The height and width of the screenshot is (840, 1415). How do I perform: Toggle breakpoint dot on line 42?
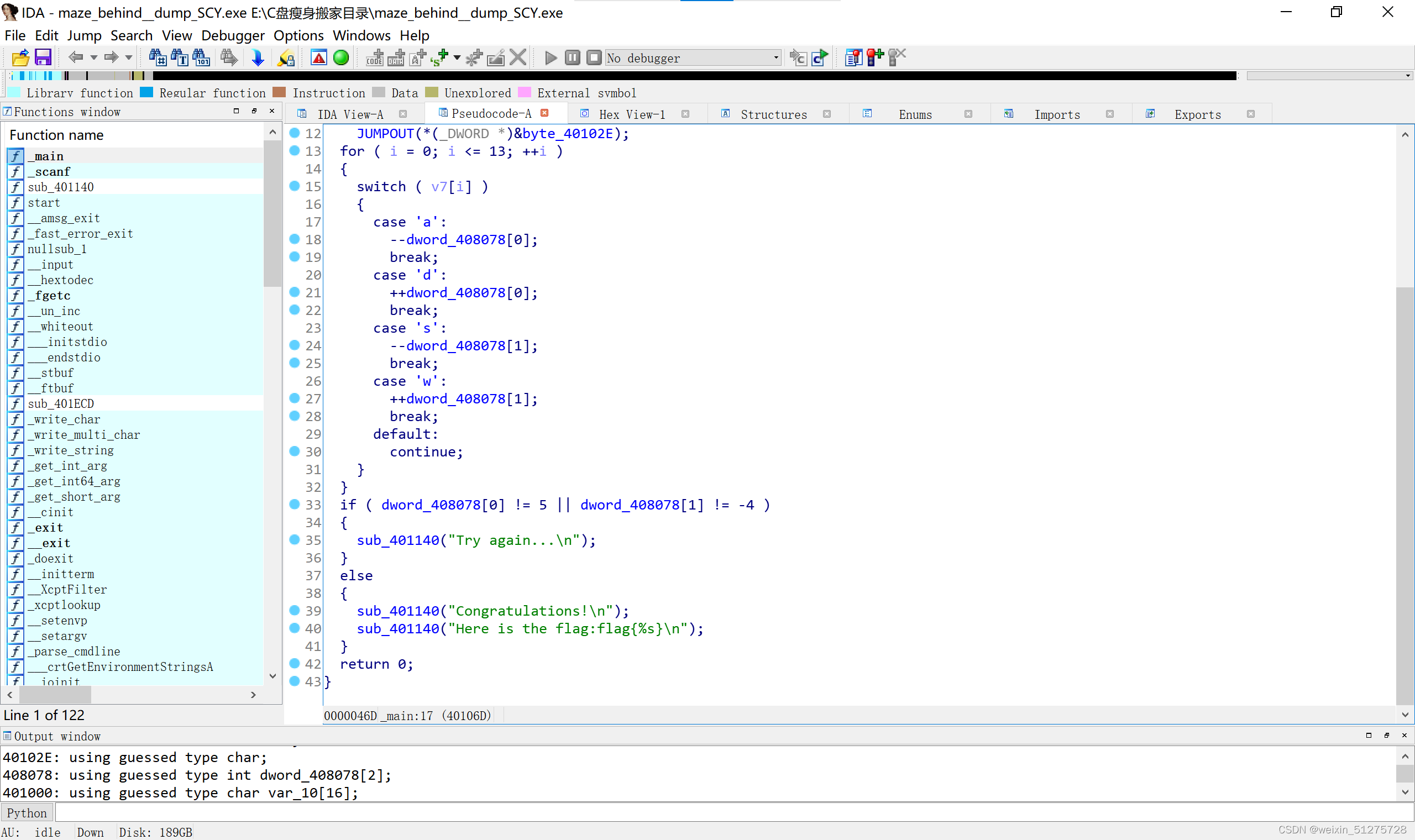(294, 663)
